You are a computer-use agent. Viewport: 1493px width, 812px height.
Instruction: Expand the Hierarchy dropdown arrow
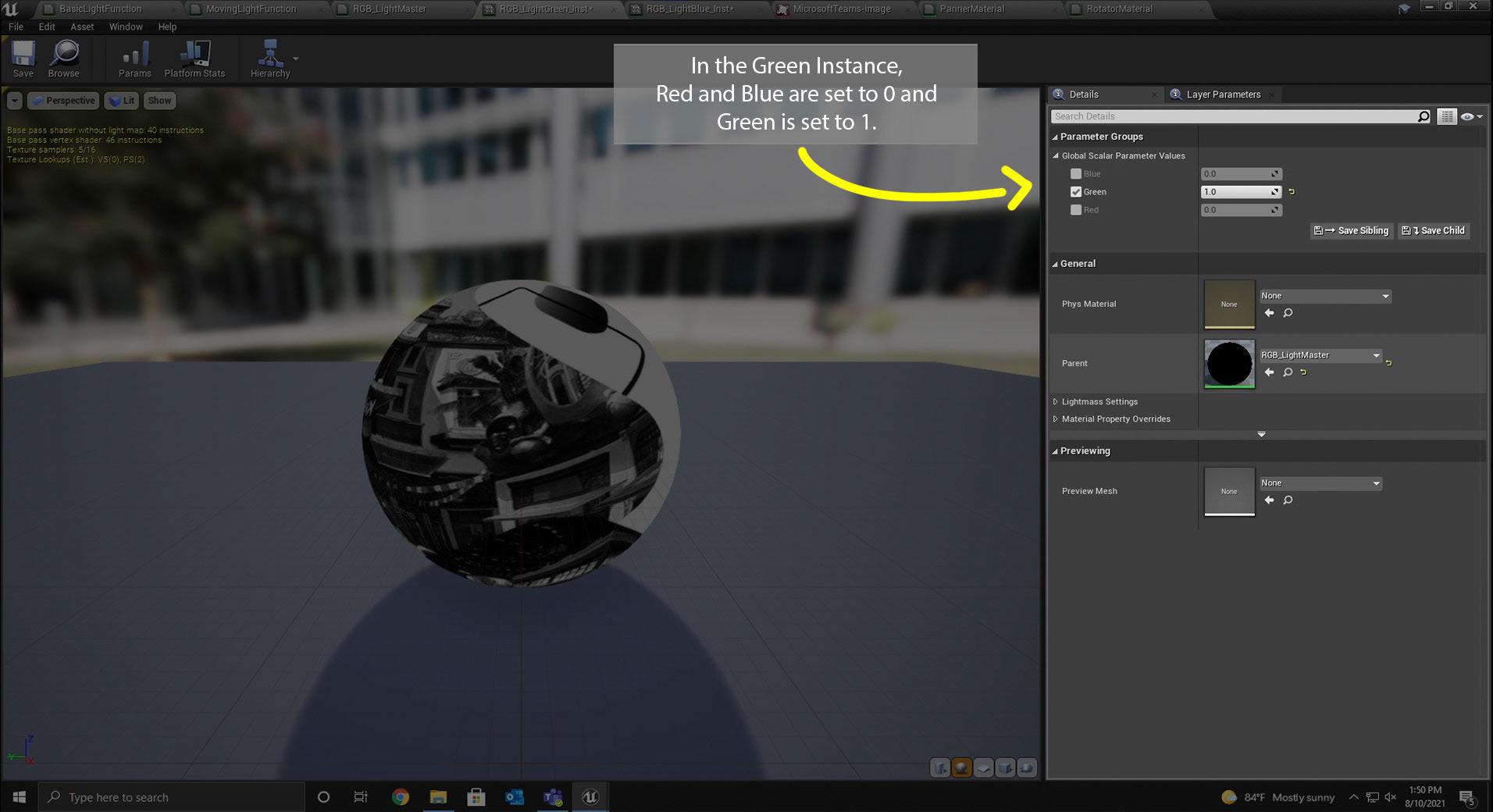coord(296,59)
